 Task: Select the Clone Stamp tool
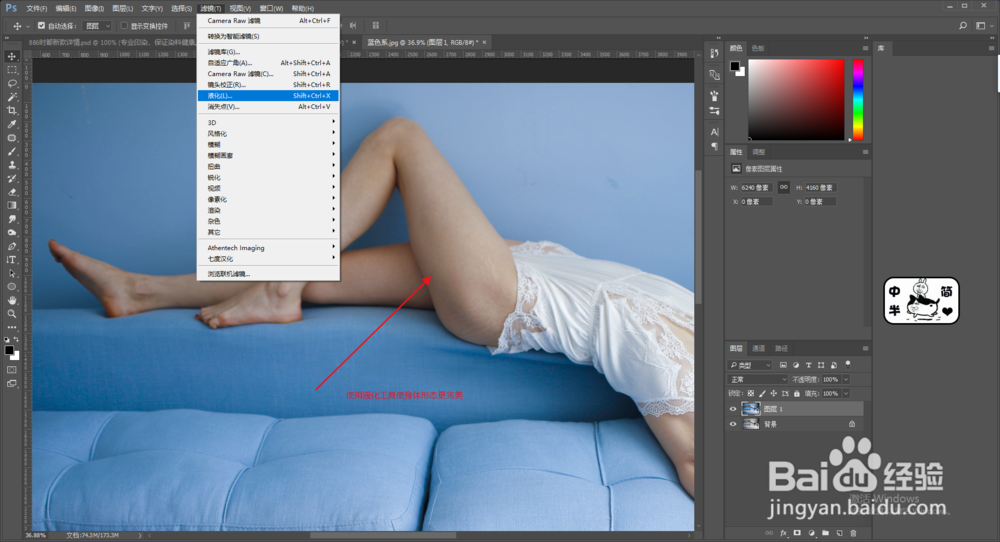(11, 165)
